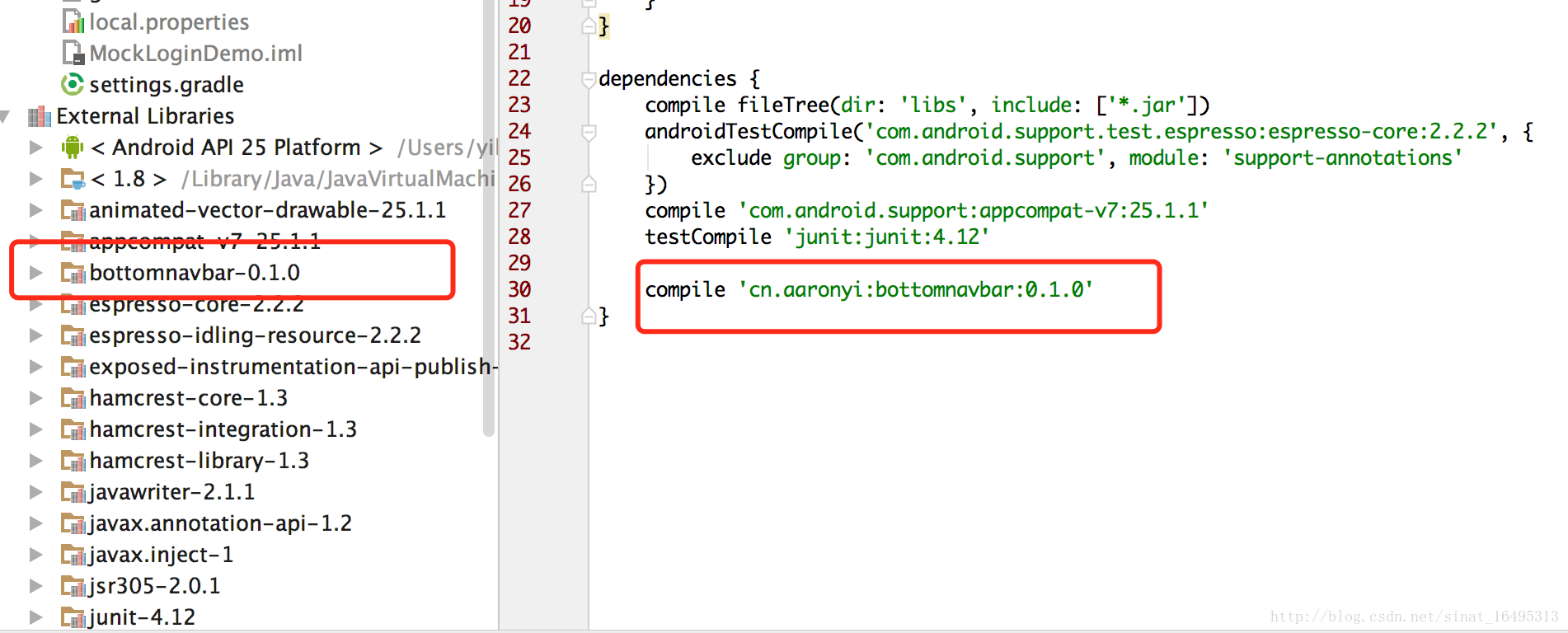Click the javax.inject-1 library icon
Viewport: 1568px width, 633px height.
pos(73,555)
